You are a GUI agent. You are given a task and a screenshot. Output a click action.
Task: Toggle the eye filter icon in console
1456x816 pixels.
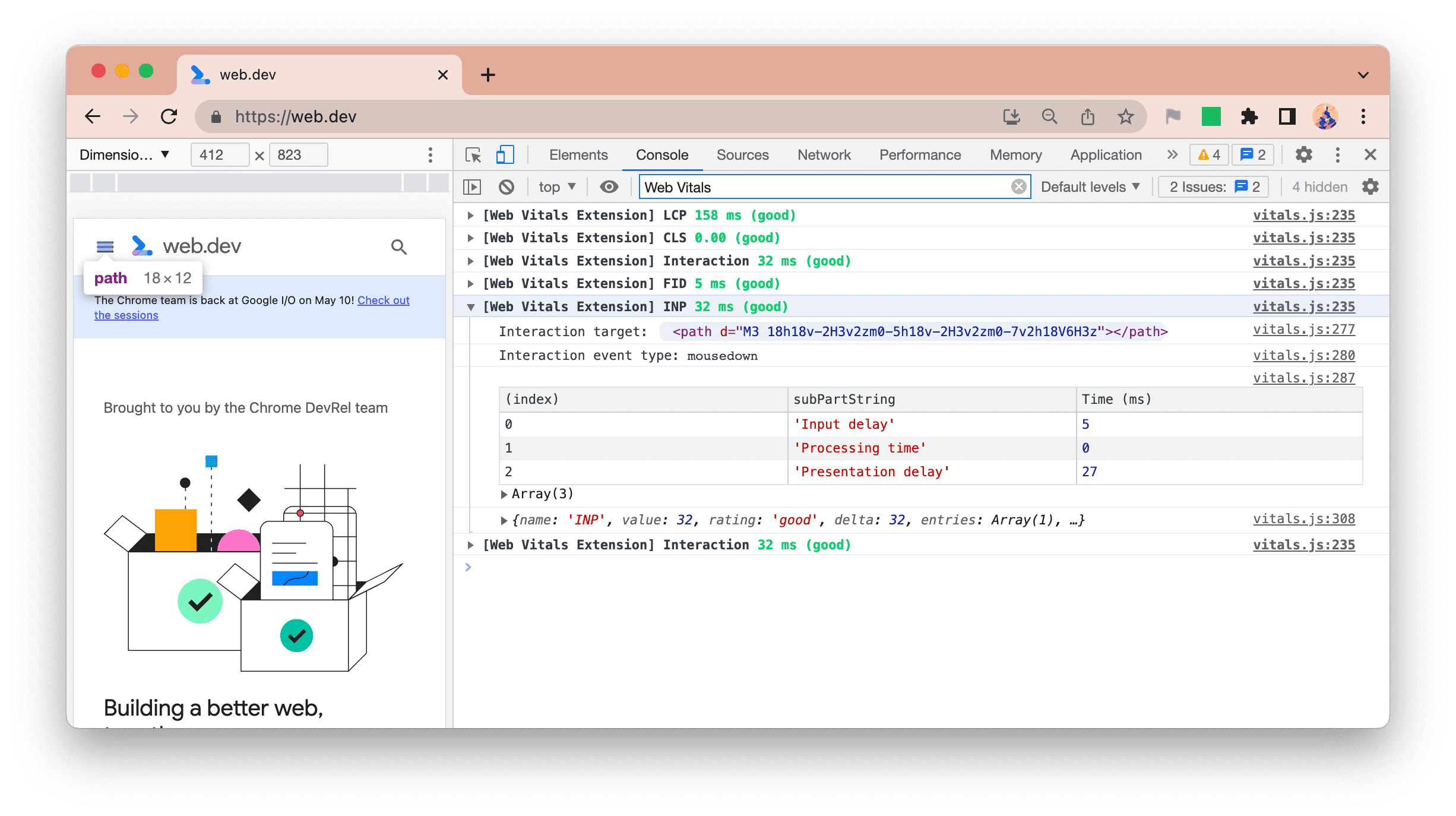click(608, 187)
